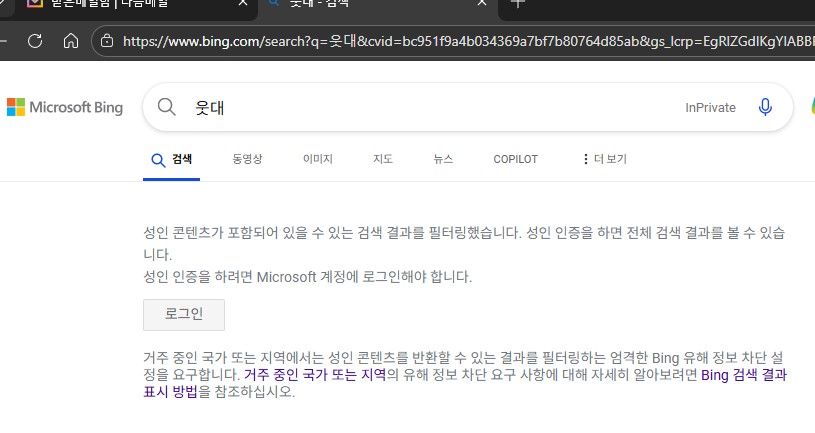
Task: Expand the 더 보기 (More) menu
Action: 604,159
